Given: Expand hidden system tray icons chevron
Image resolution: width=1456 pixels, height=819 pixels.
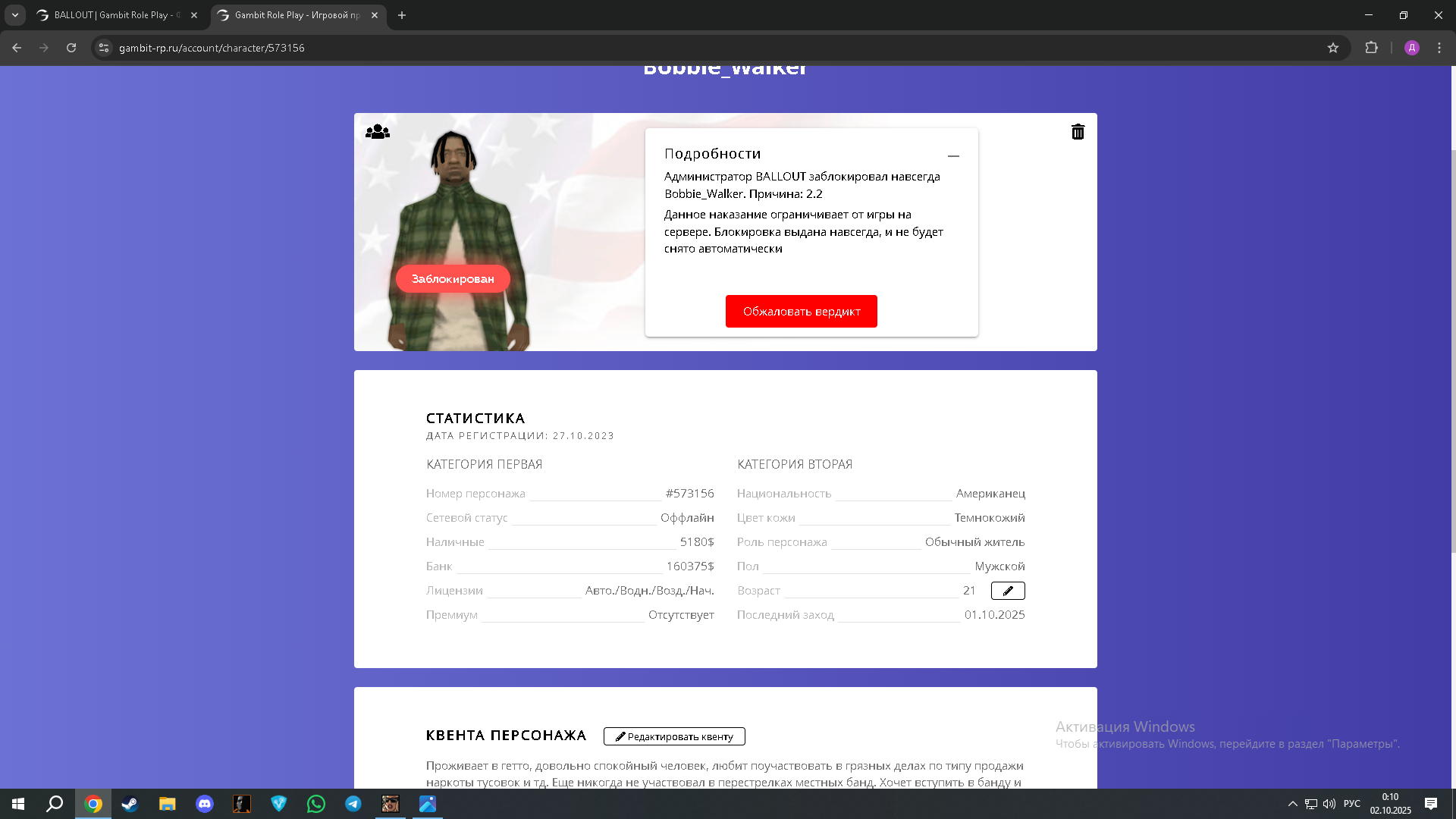Looking at the screenshot, I should [x=1292, y=804].
